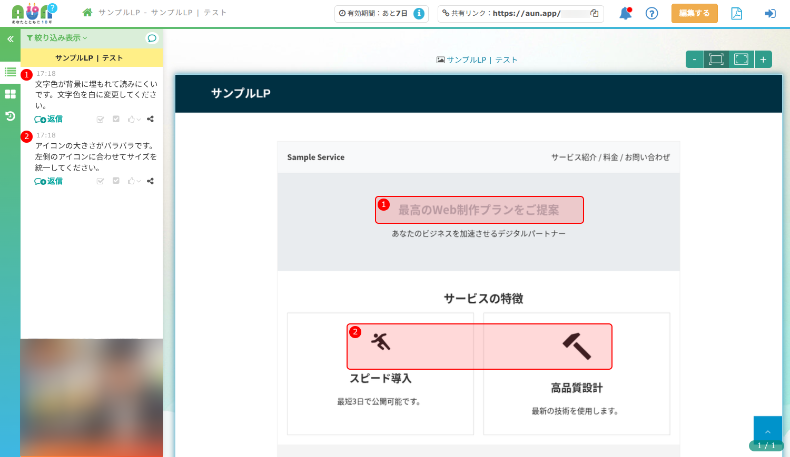Select comment 1 red number badge
The image size is (790, 457).
tap(27, 75)
